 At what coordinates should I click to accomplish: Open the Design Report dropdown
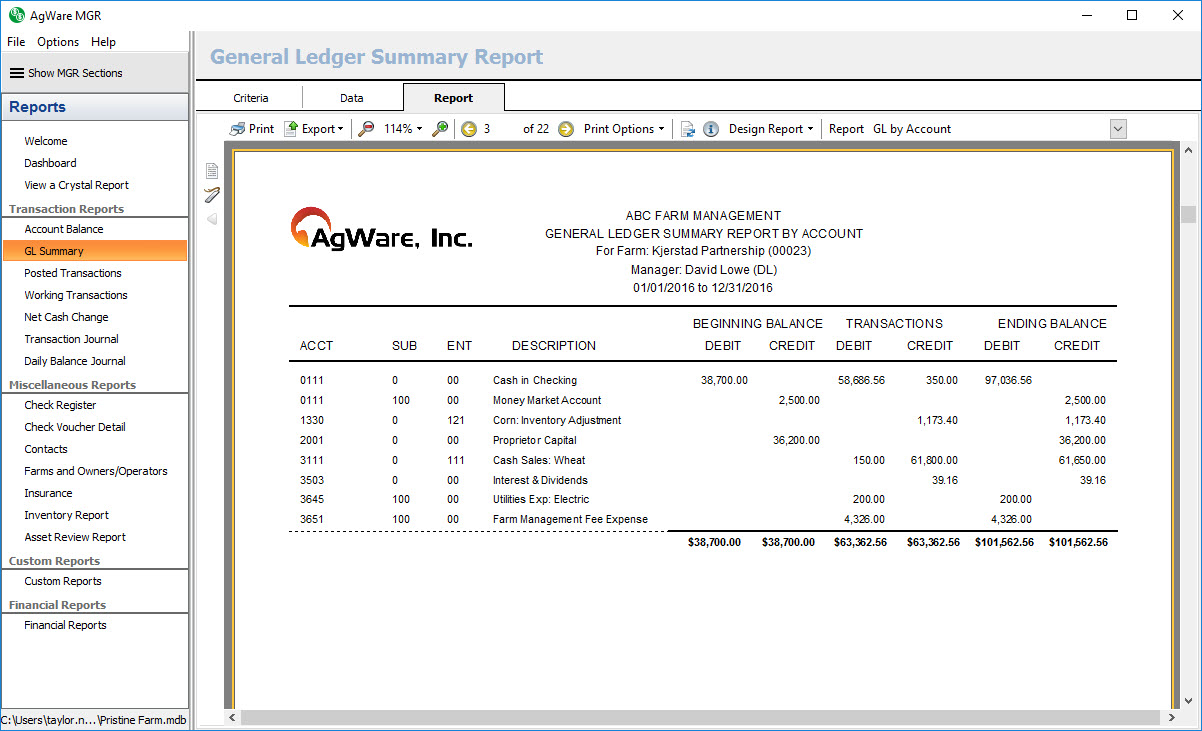tap(770, 129)
